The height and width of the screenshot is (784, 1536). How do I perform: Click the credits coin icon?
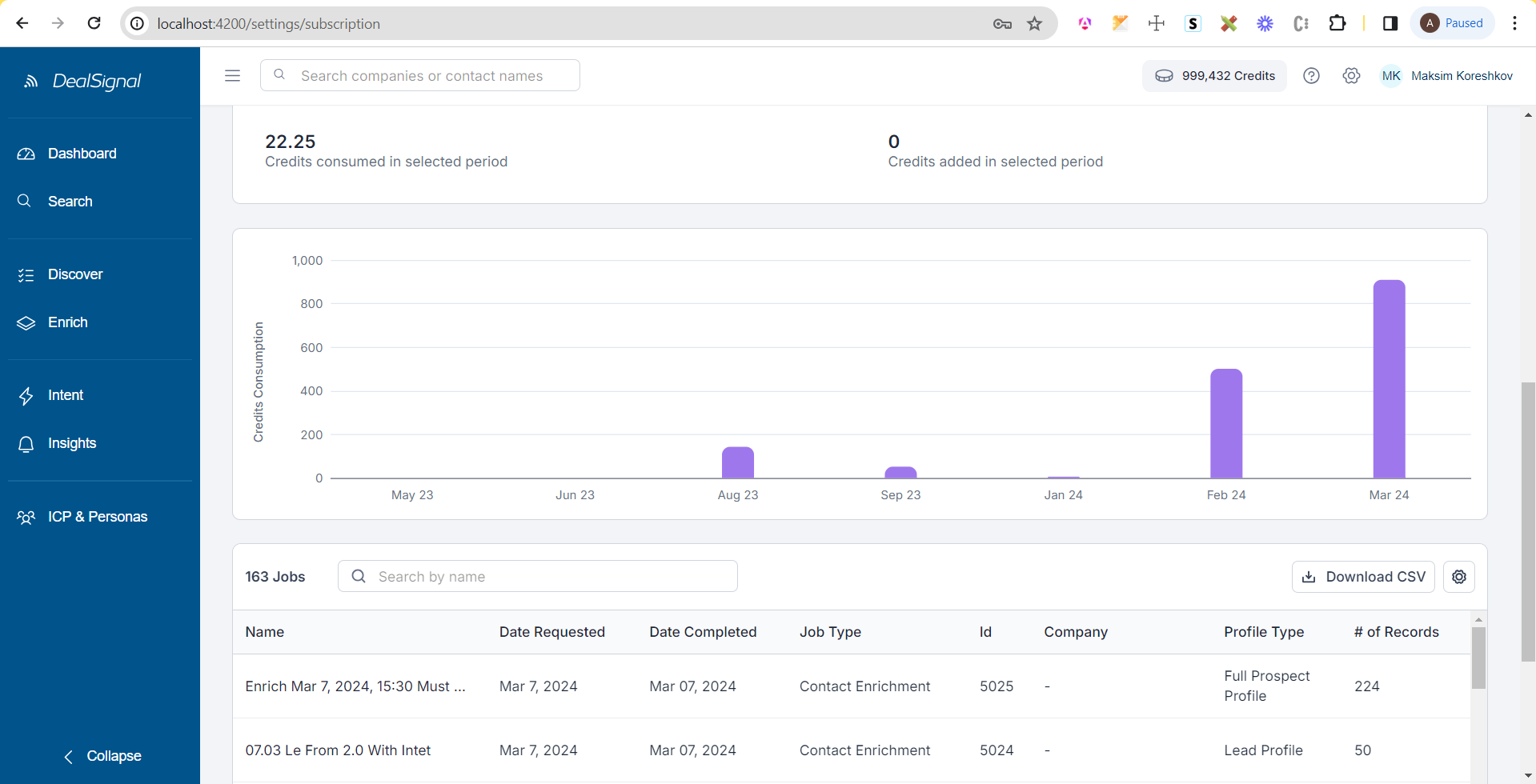pos(1164,76)
